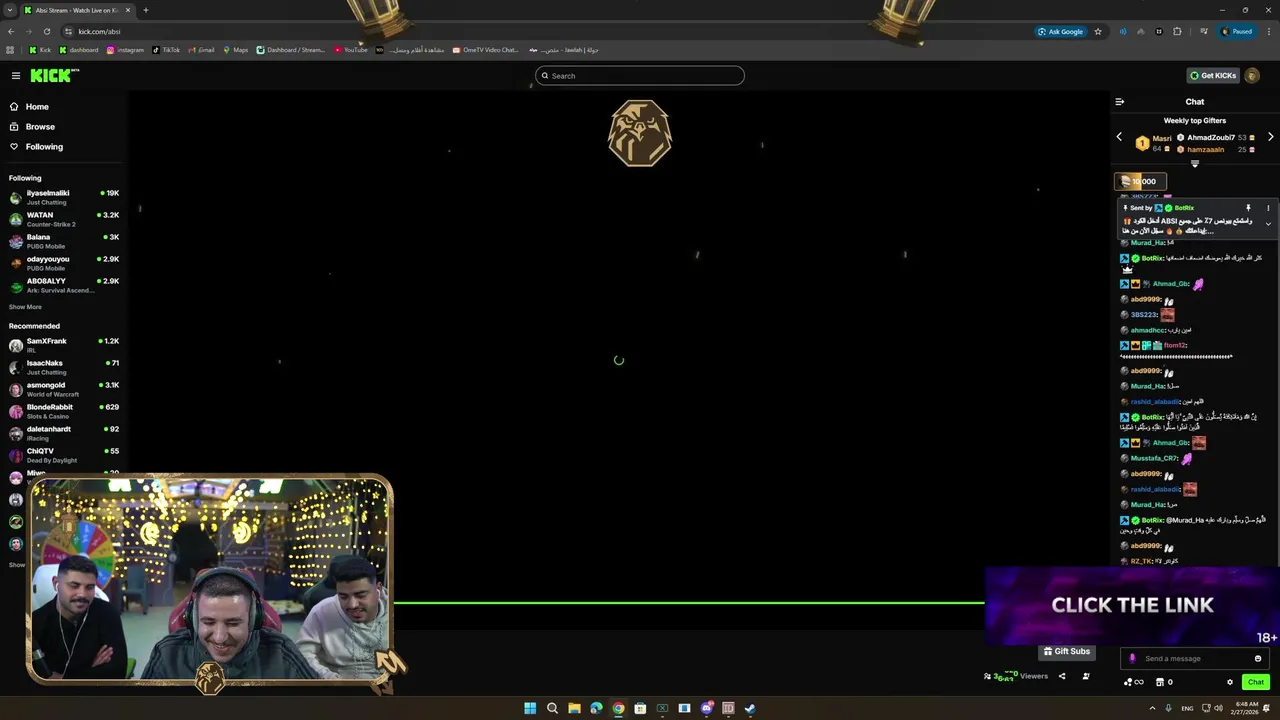Open the Paused profile button in Chrome
The image size is (1280, 720).
pyautogui.click(x=1236, y=31)
